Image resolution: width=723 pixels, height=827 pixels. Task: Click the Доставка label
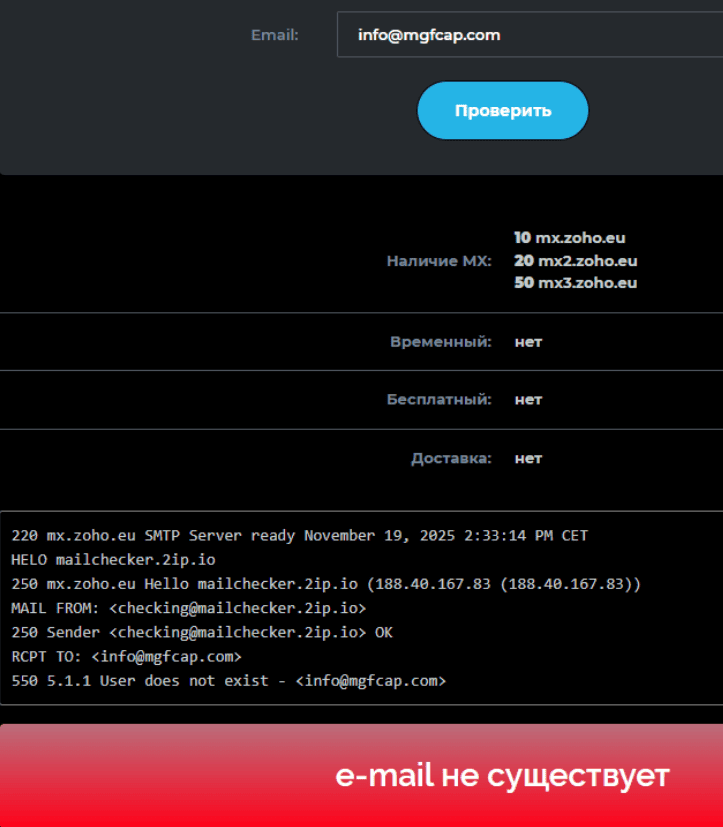click(451, 459)
